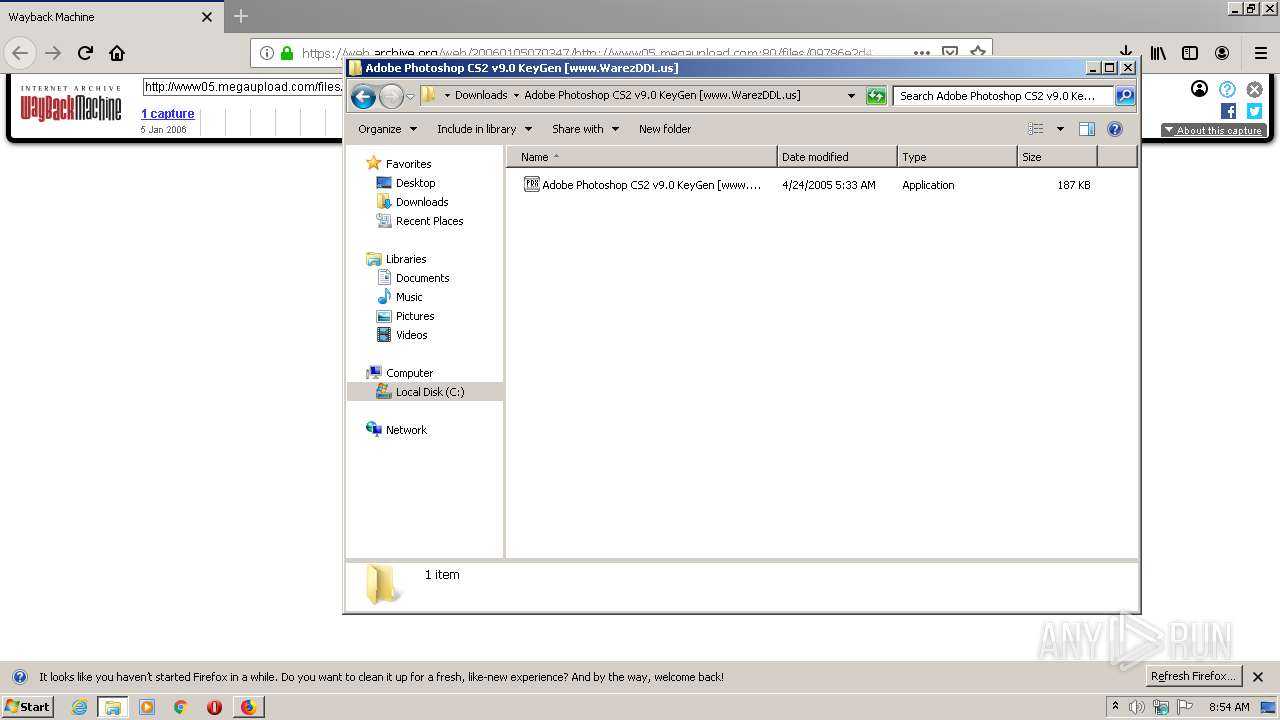Dismiss the Firefox refresh notification
The image size is (1280, 720).
click(x=1258, y=677)
